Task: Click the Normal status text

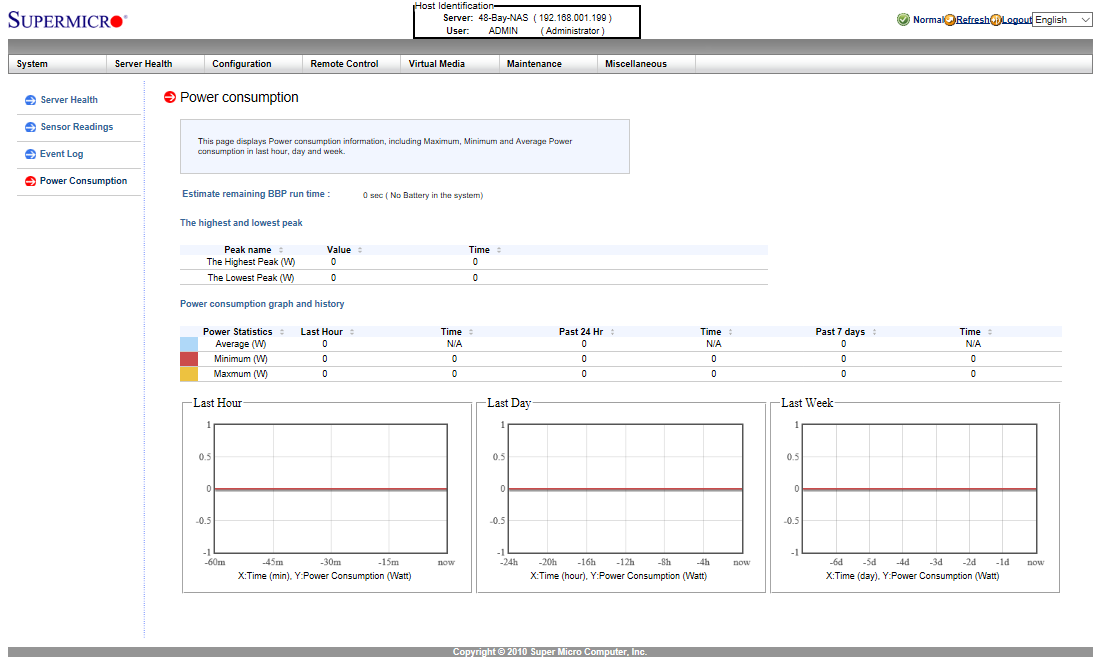Action: click(x=928, y=20)
